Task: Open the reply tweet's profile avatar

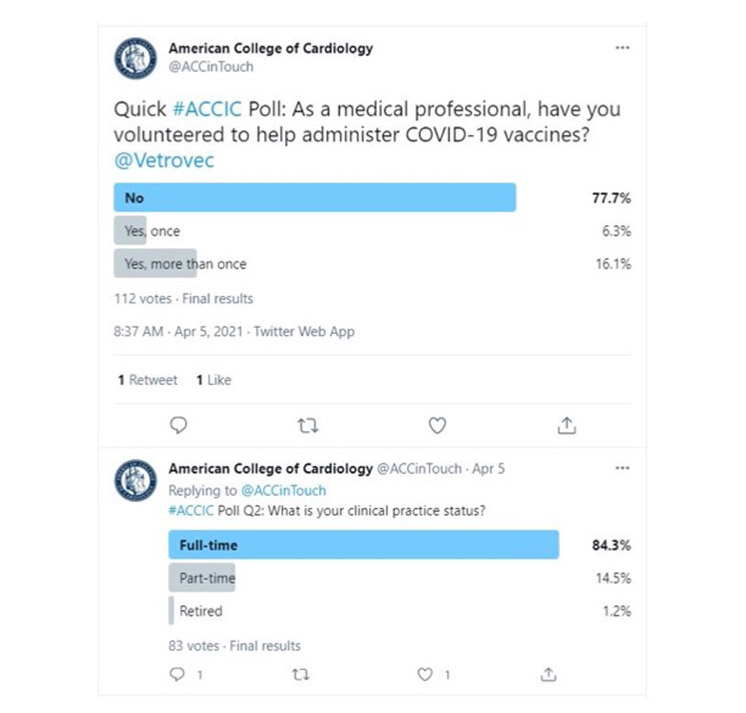Action: pos(136,481)
